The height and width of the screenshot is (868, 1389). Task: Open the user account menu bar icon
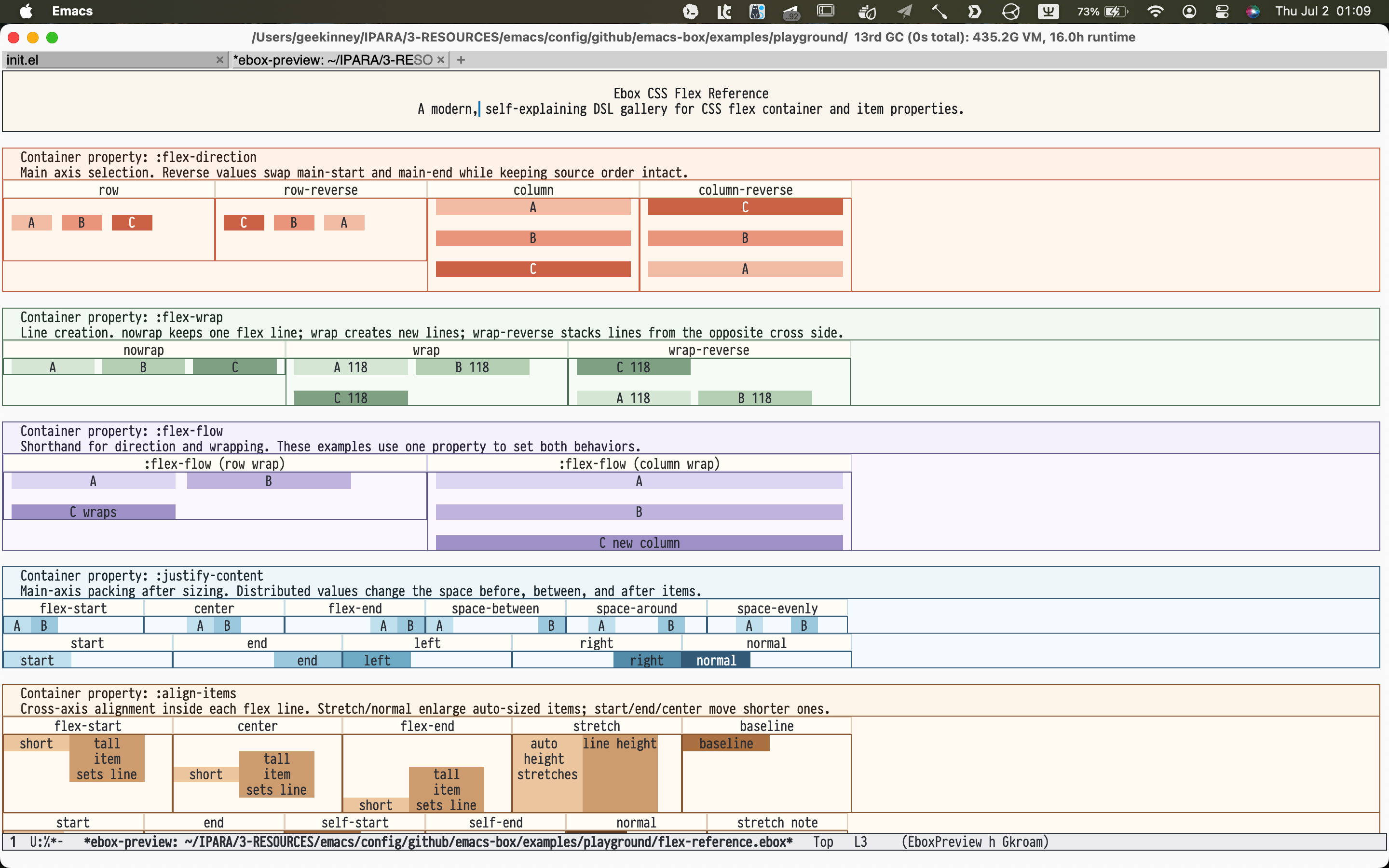[x=1189, y=12]
